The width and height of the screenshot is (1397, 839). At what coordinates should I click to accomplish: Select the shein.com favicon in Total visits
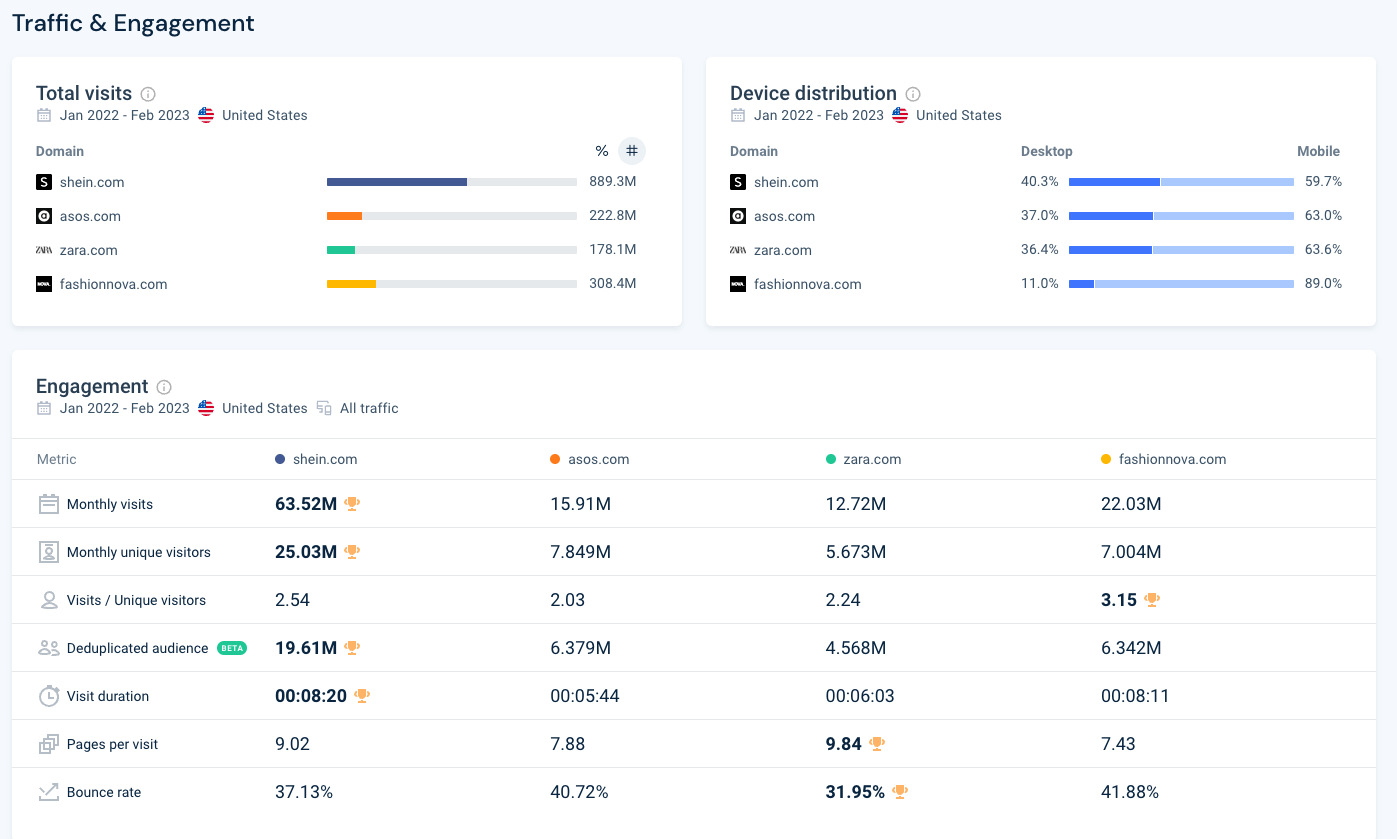pyautogui.click(x=44, y=182)
